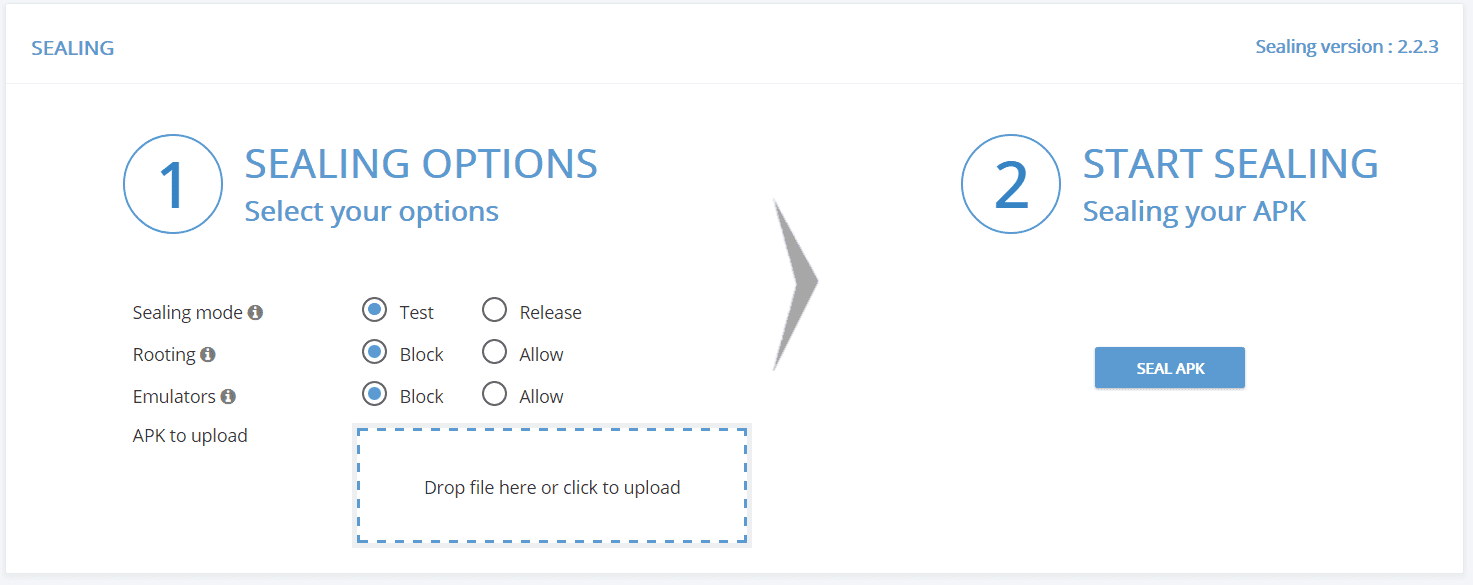Click the step 2 circle icon

pos(1010,185)
